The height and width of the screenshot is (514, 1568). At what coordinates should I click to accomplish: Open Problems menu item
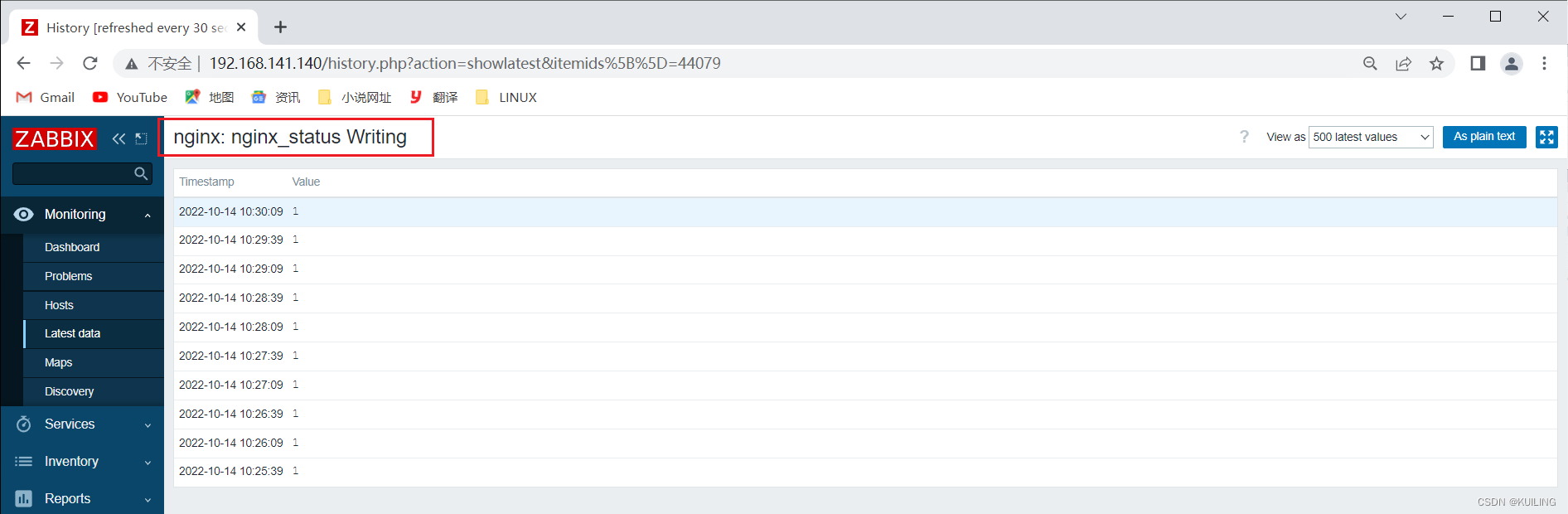[94, 276]
